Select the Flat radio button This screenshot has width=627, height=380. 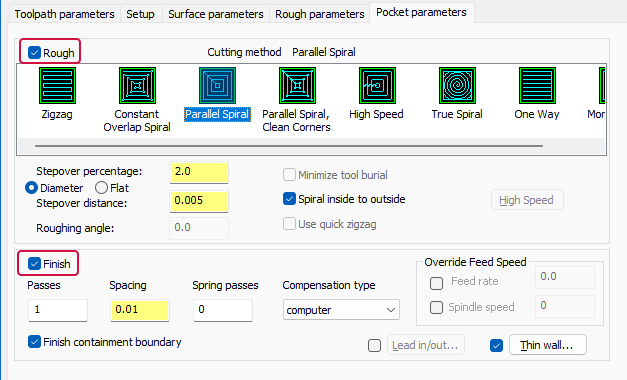click(x=101, y=188)
